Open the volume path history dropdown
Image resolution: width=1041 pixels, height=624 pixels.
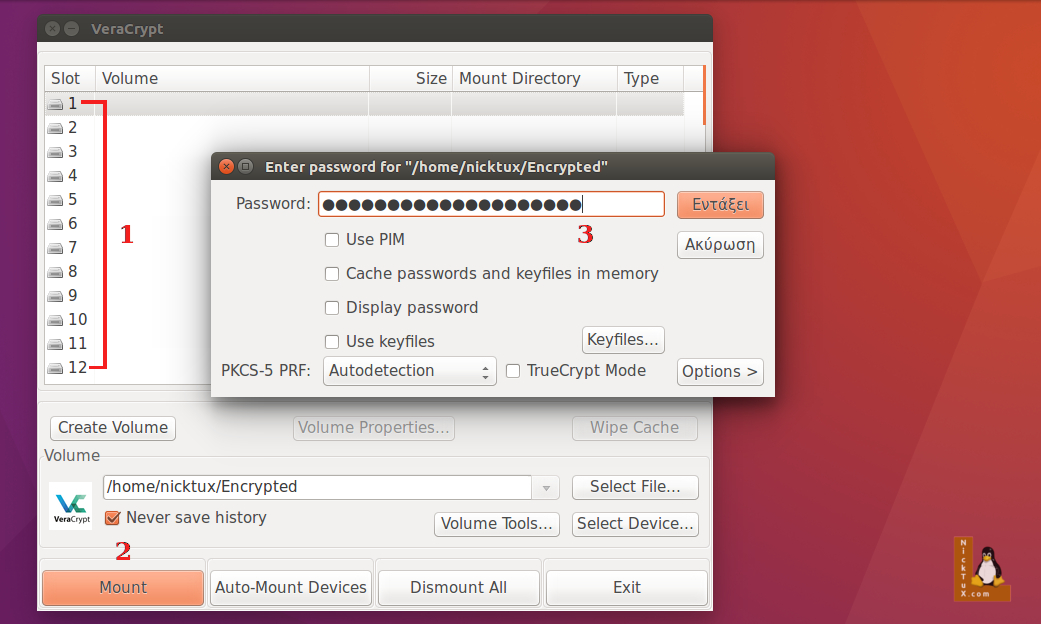click(545, 487)
